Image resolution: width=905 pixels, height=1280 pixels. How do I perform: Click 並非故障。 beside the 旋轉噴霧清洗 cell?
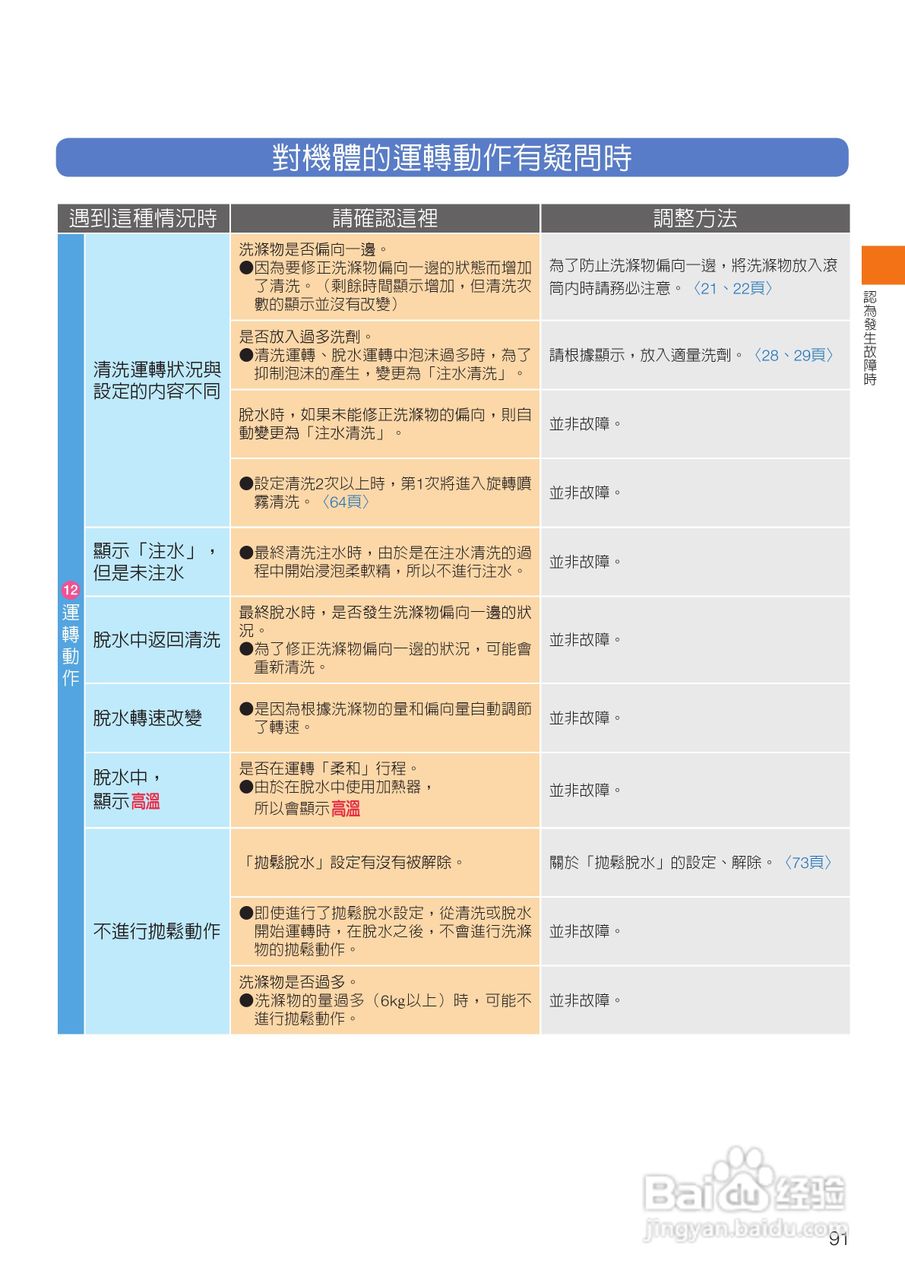586,493
